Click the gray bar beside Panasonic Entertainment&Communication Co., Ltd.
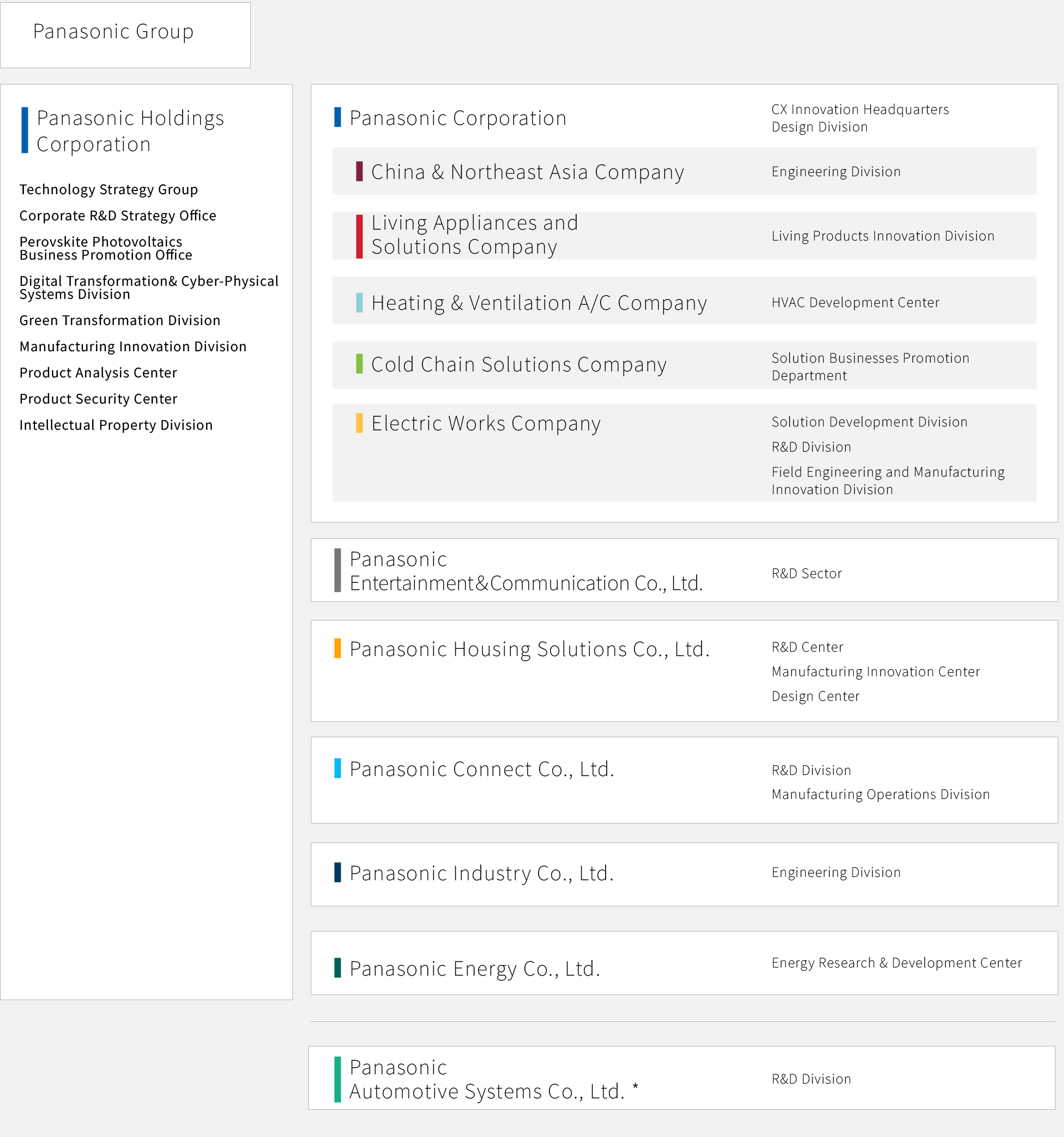The height and width of the screenshot is (1137, 1064). pos(337,570)
